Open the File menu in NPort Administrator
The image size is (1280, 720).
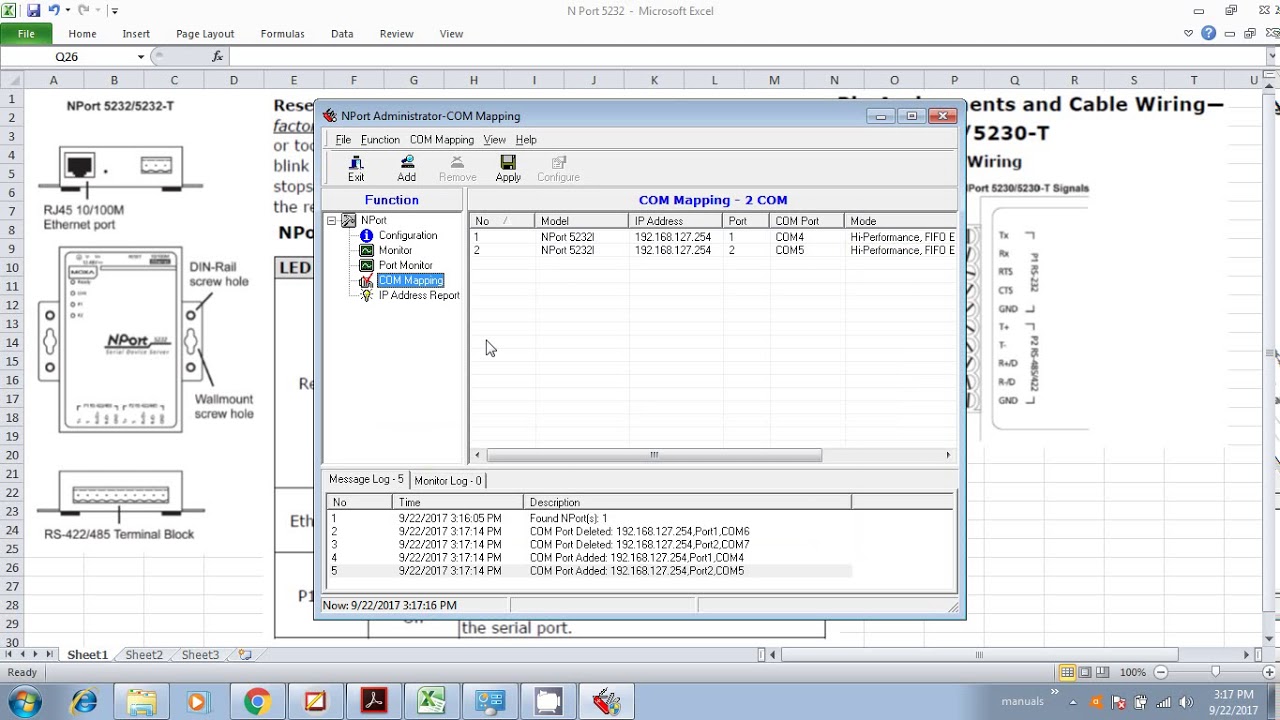click(x=343, y=140)
